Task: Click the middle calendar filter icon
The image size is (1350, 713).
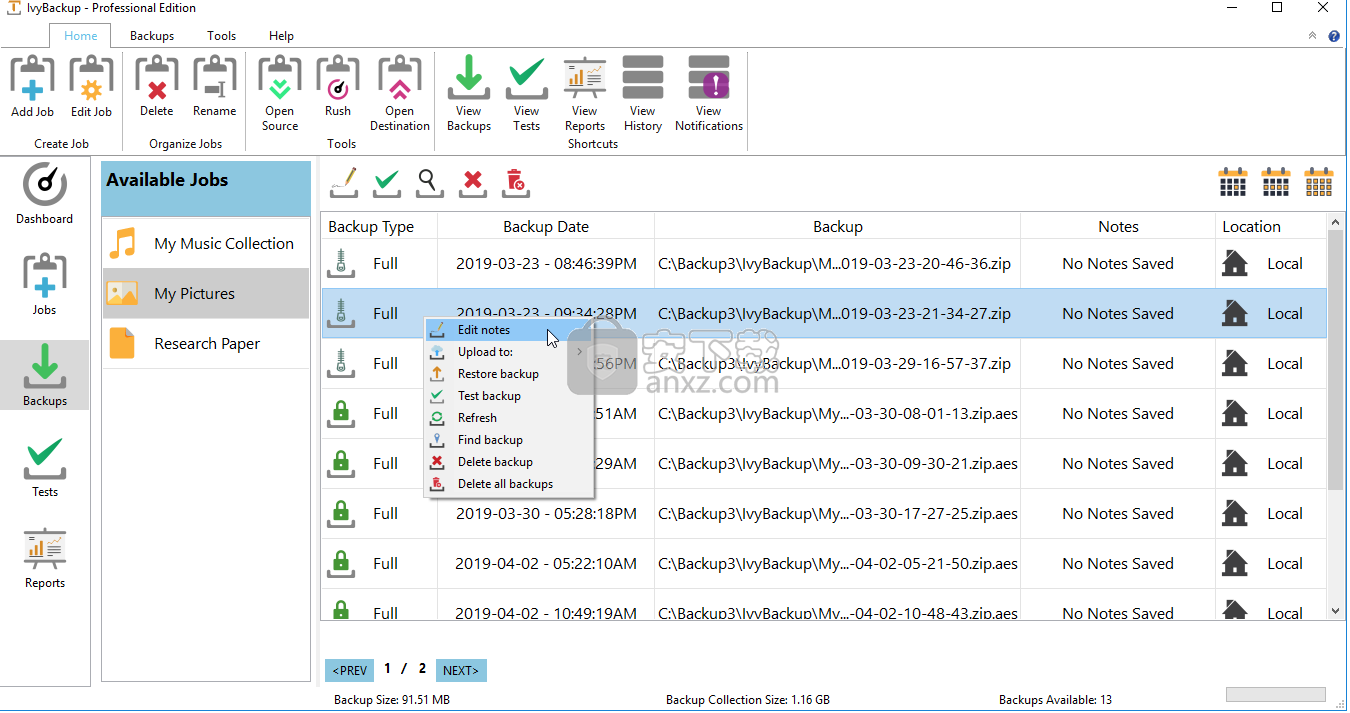Action: click(1276, 182)
